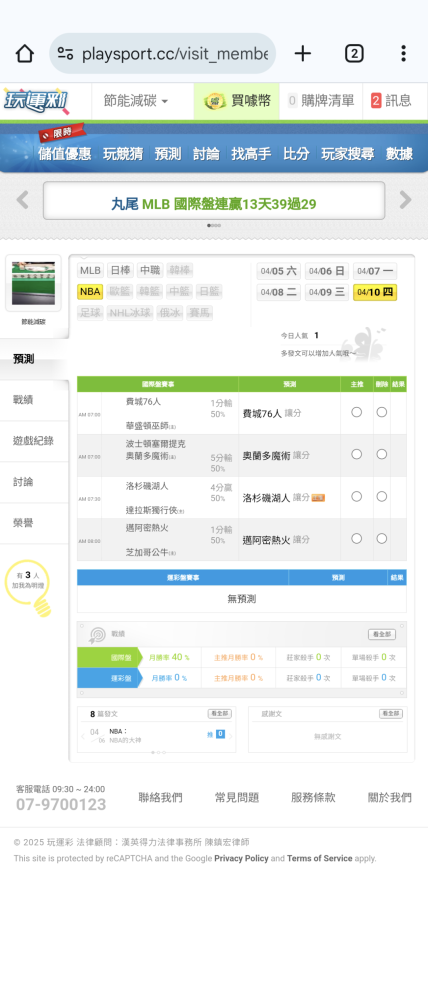This screenshot has width=428, height=1000.
Task: Go to previous banner with left arrow
Action: 22,200
